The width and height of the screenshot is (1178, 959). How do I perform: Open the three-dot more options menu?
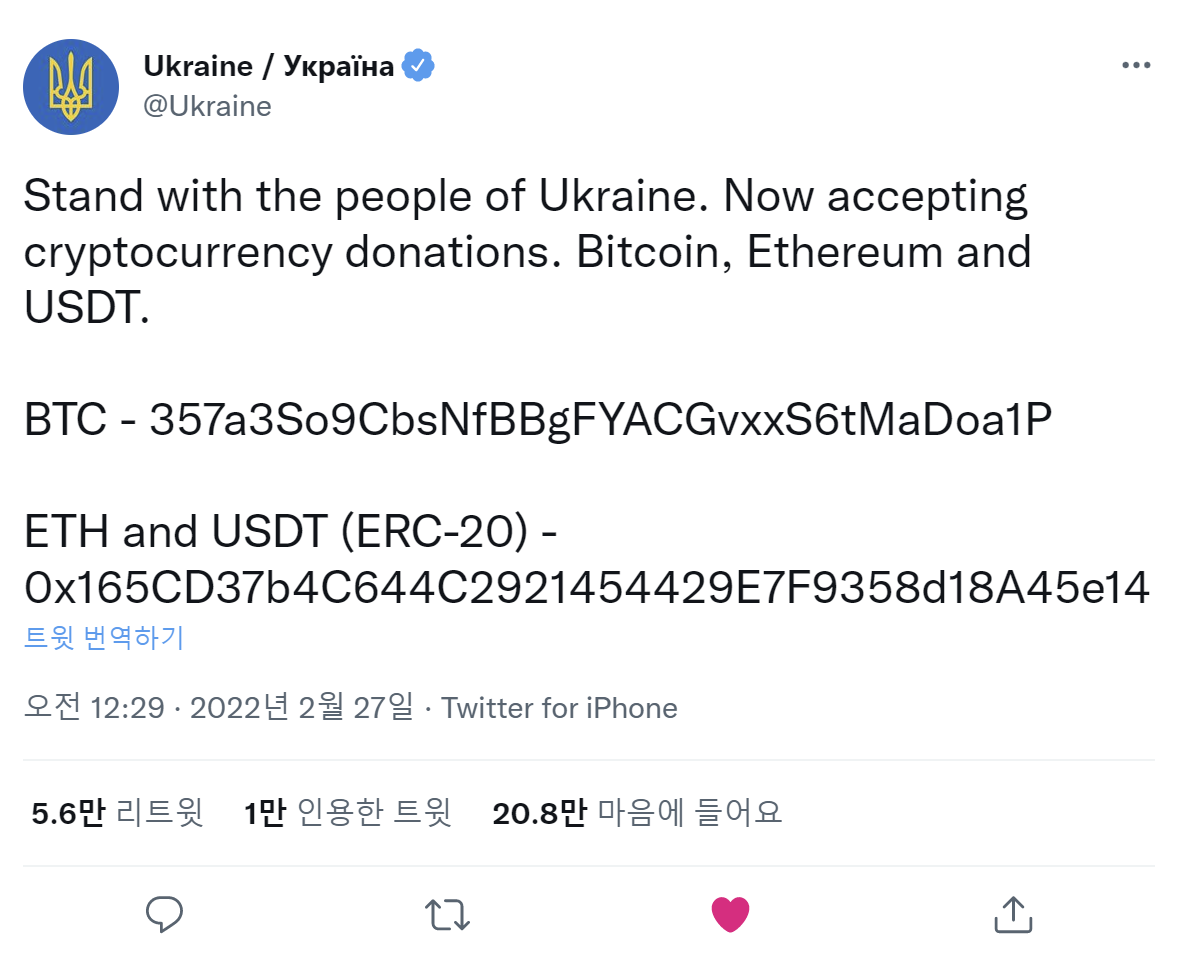click(1136, 65)
